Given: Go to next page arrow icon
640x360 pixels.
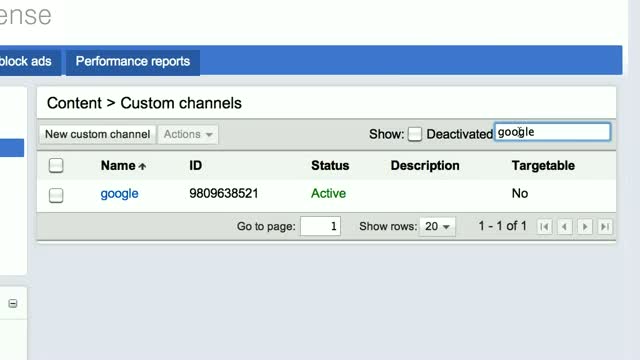Looking at the screenshot, I should point(585,227).
